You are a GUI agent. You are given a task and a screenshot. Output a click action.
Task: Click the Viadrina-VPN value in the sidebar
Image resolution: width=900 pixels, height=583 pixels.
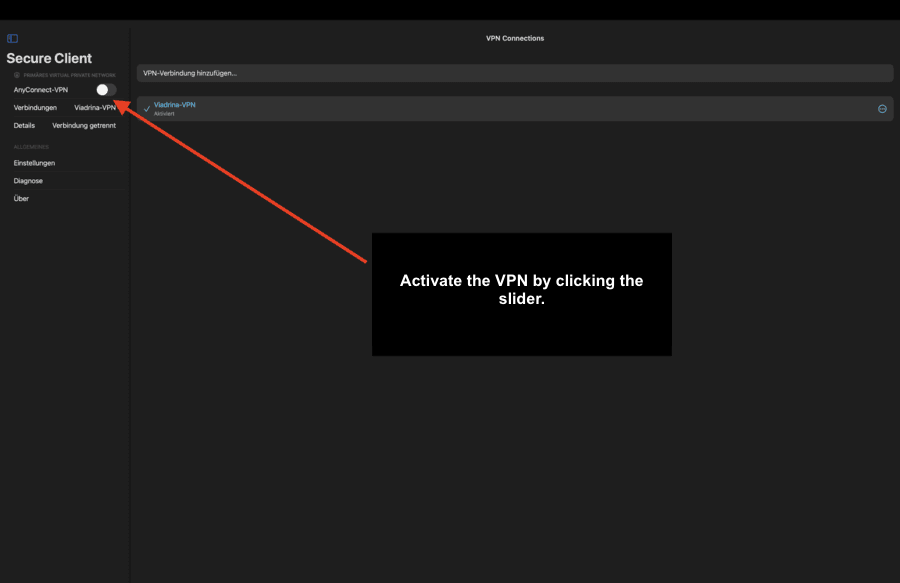(x=95, y=107)
